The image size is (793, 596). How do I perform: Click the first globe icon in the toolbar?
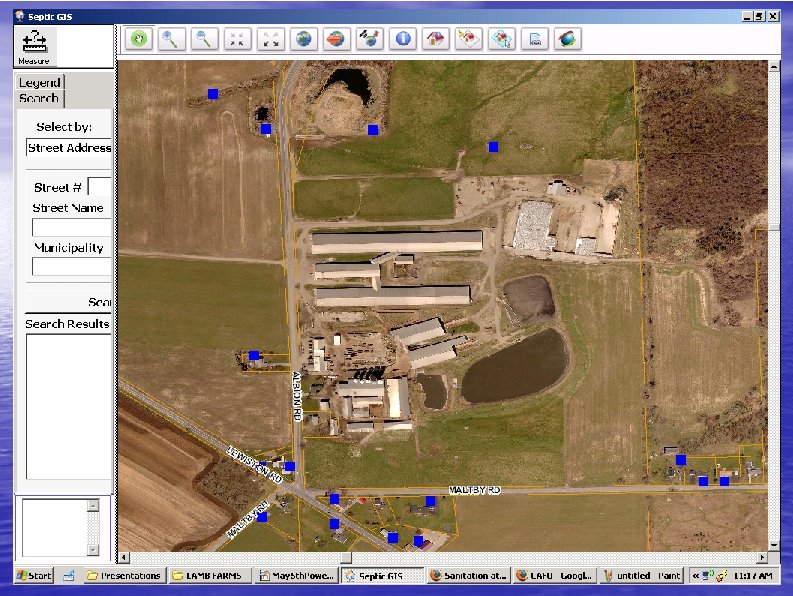click(x=304, y=39)
